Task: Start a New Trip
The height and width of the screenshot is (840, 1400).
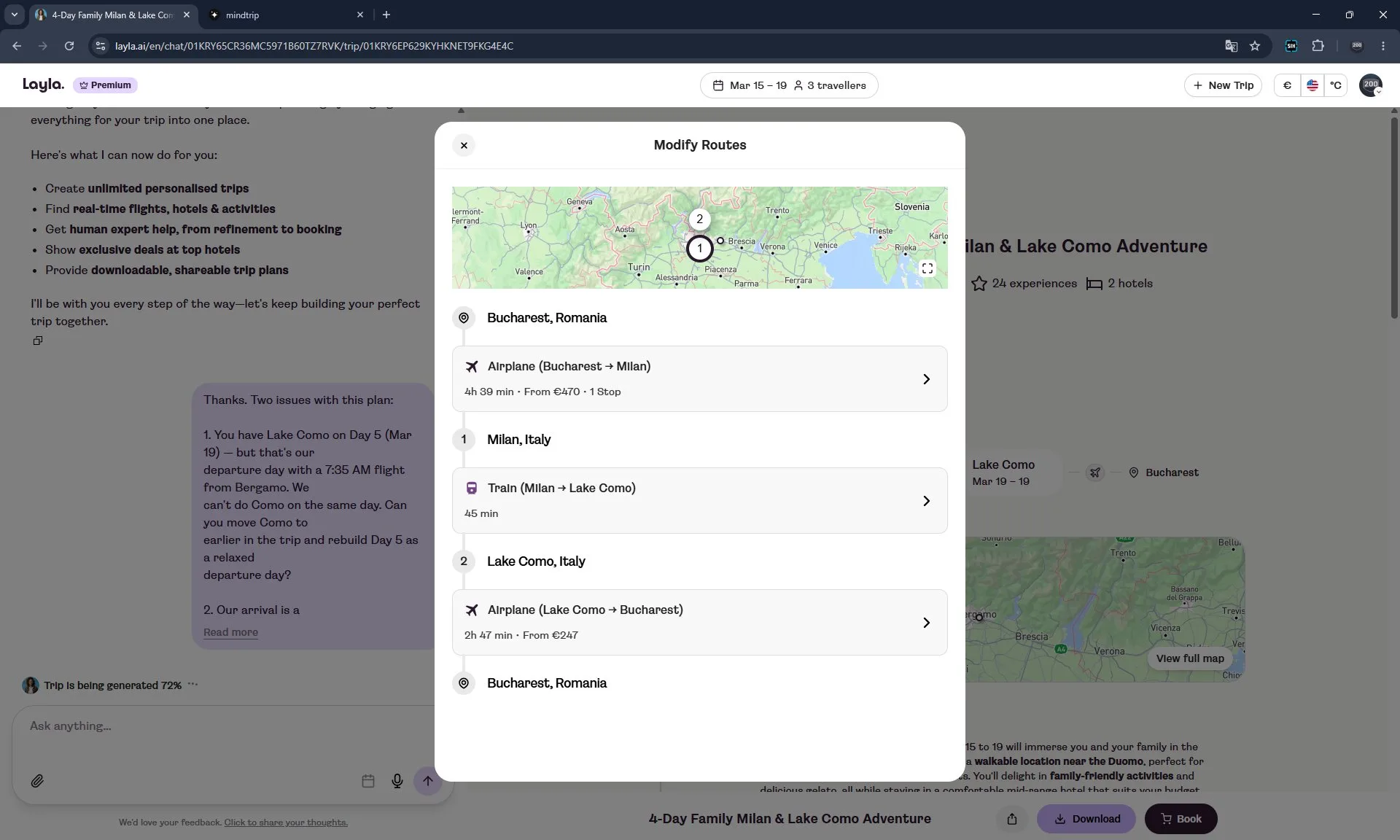Action: [x=1223, y=85]
